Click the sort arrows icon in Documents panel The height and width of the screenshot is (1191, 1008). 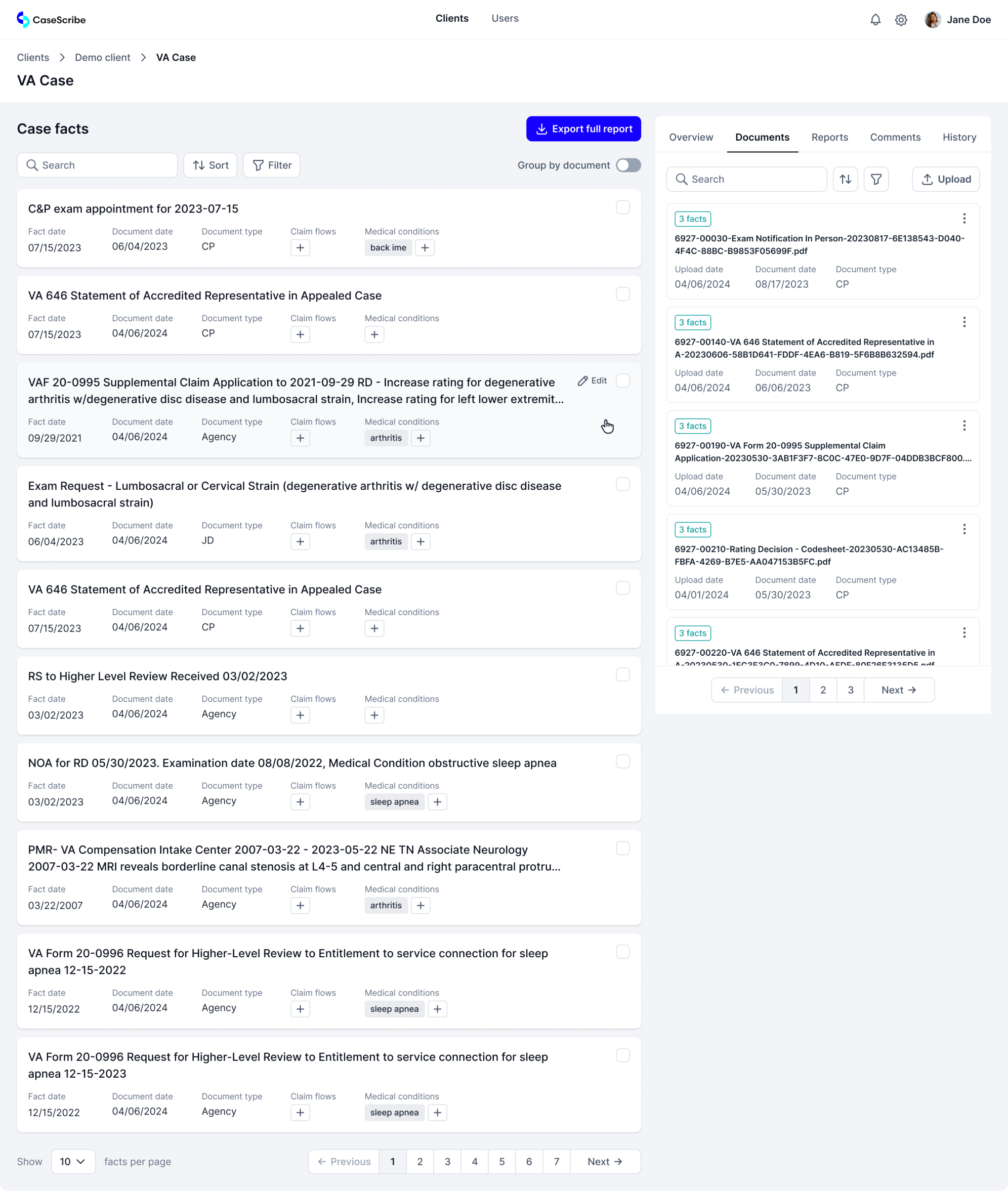846,179
